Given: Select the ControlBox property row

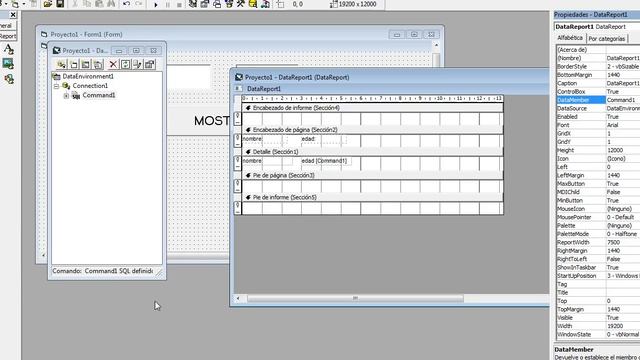Looking at the screenshot, I should tap(598, 92).
